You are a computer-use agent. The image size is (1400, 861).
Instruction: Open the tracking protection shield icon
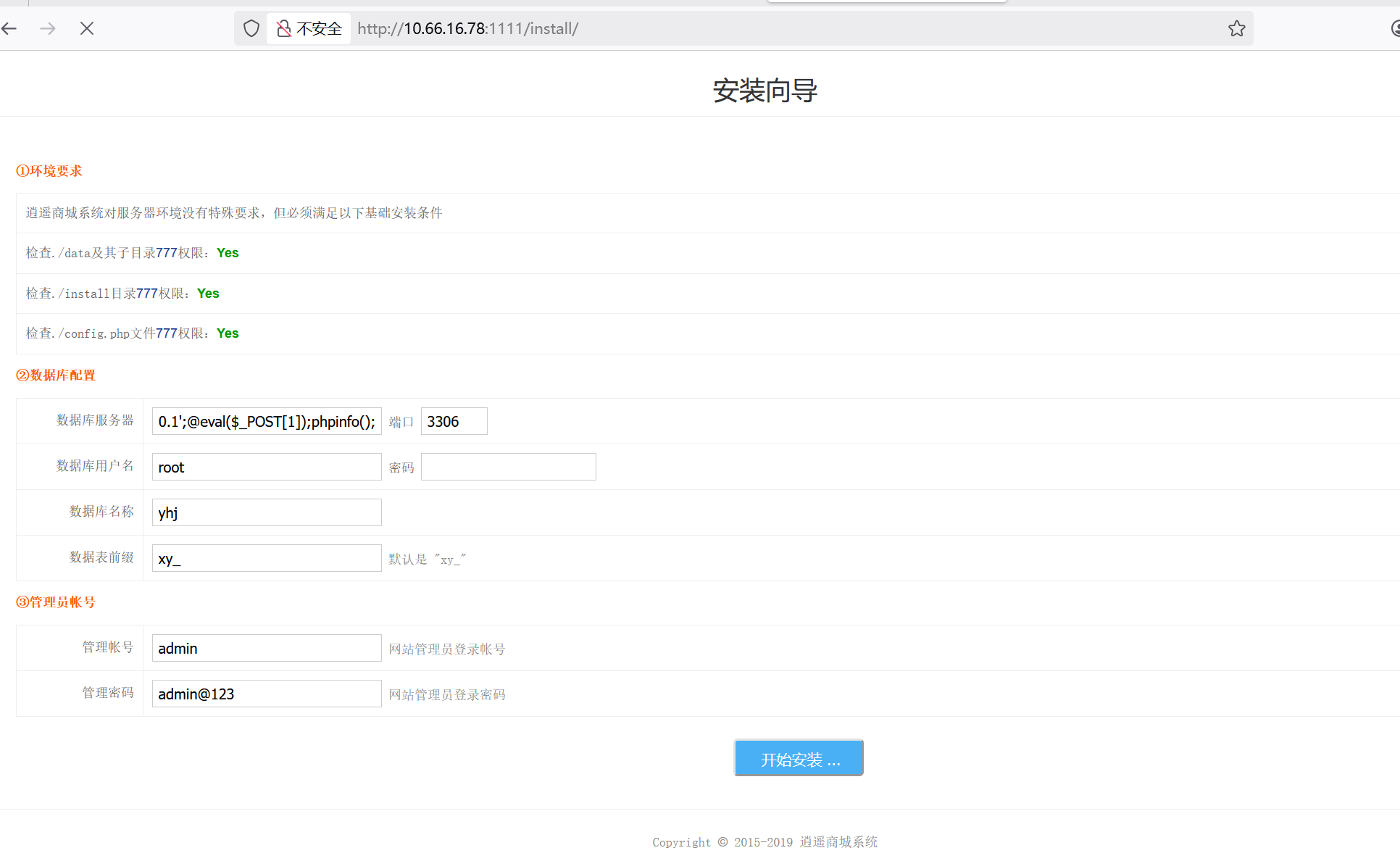(251, 28)
